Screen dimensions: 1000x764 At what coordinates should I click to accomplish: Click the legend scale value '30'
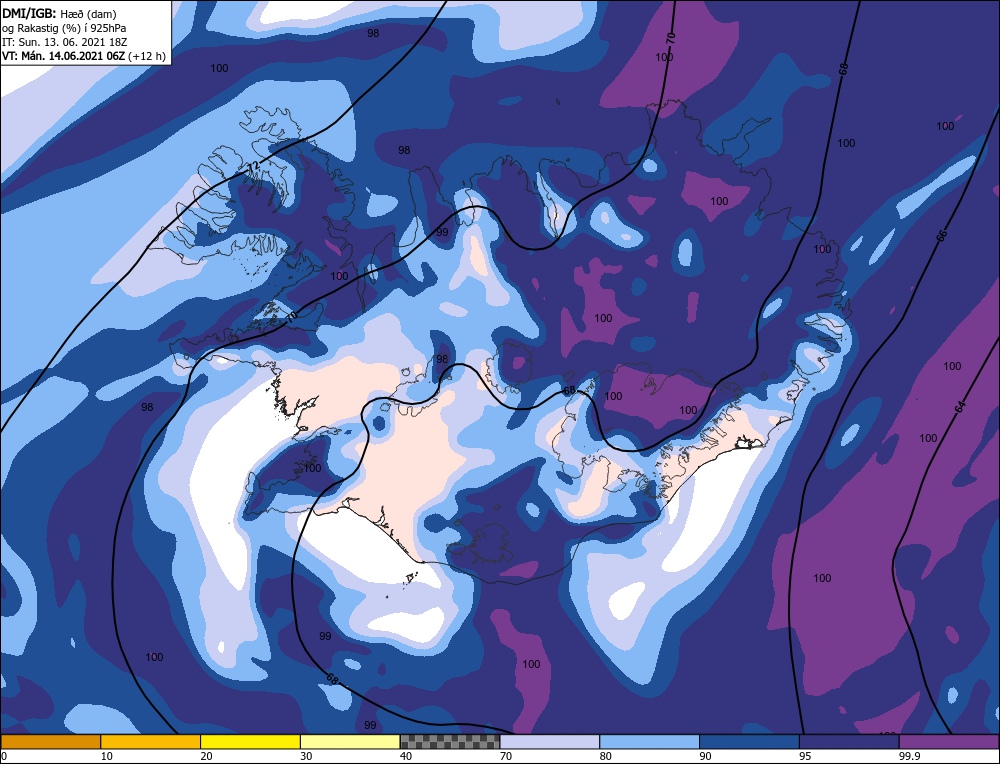coord(306,756)
